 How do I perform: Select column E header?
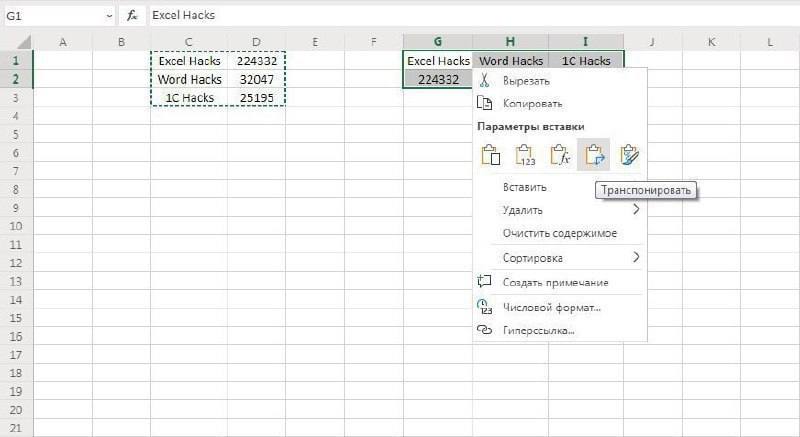315,42
